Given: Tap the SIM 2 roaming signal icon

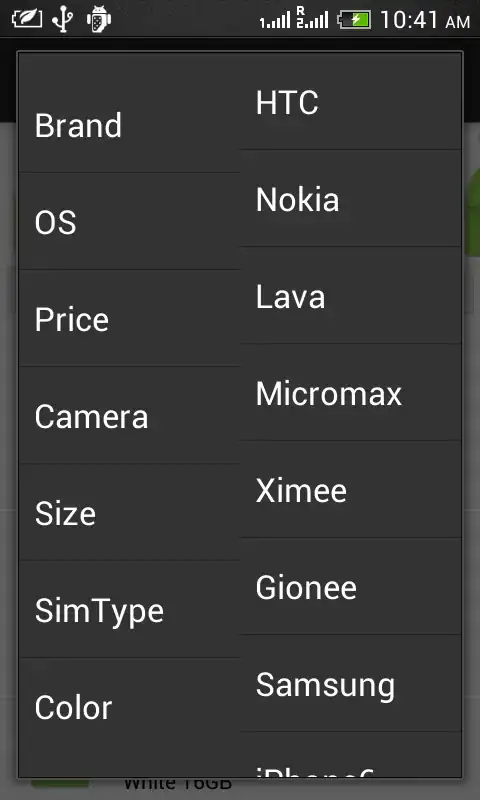Looking at the screenshot, I should (312, 18).
